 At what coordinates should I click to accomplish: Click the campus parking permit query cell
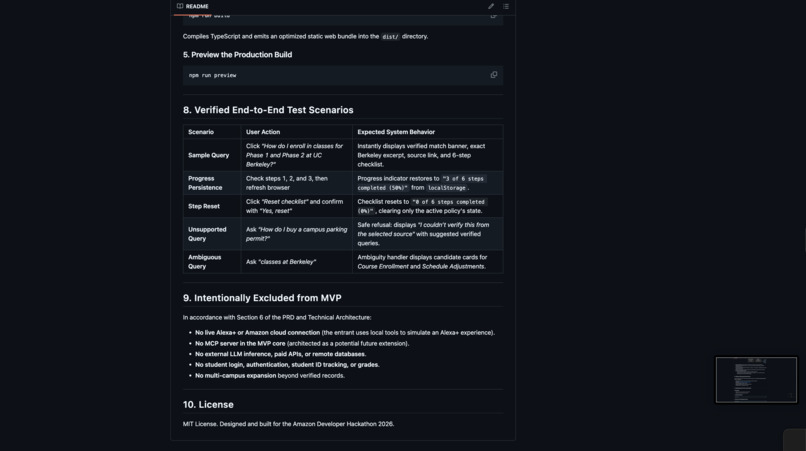297,234
